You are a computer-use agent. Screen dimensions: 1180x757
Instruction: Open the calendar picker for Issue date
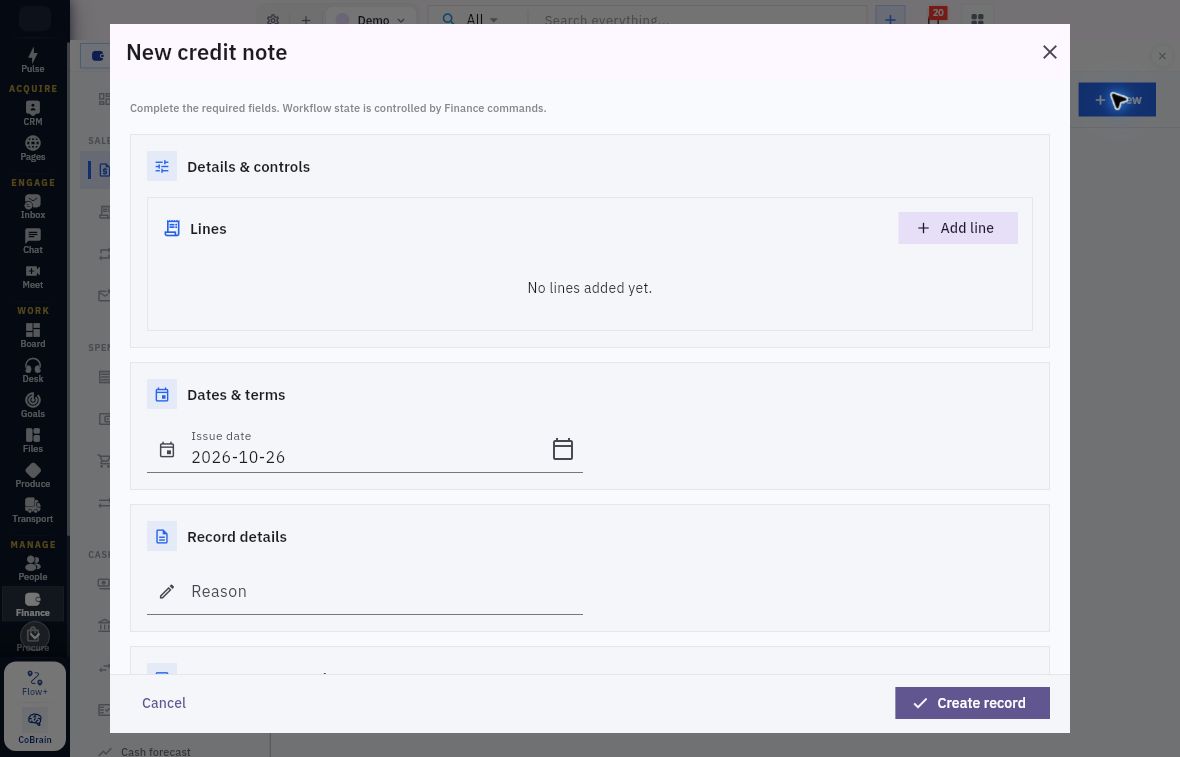click(x=562, y=449)
